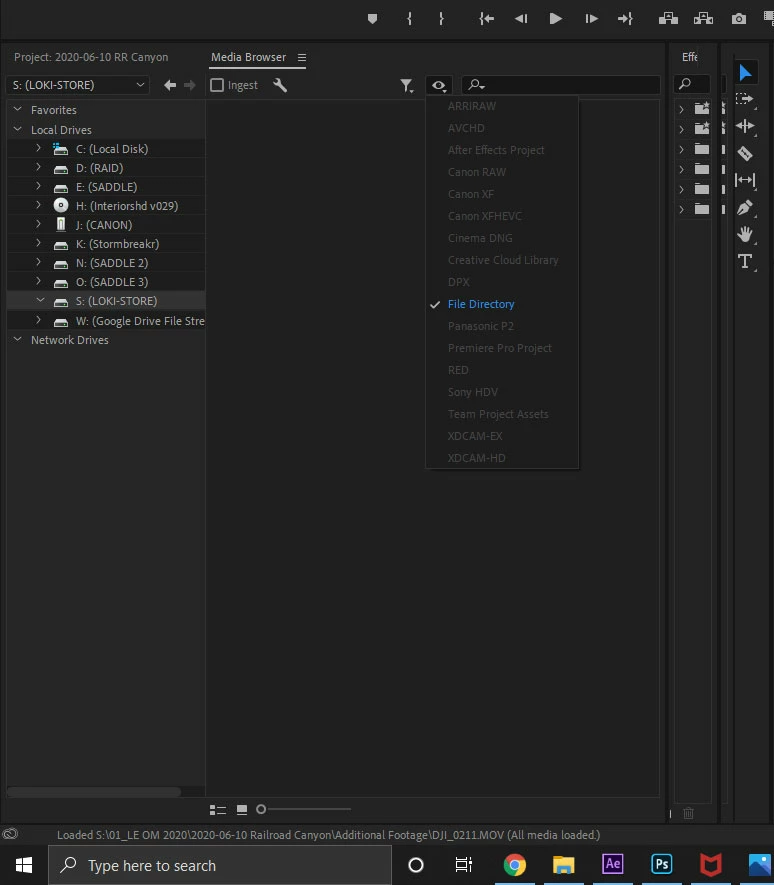Switch to the Effects panel tab
Image resolution: width=774 pixels, height=885 pixels.
[x=689, y=57]
